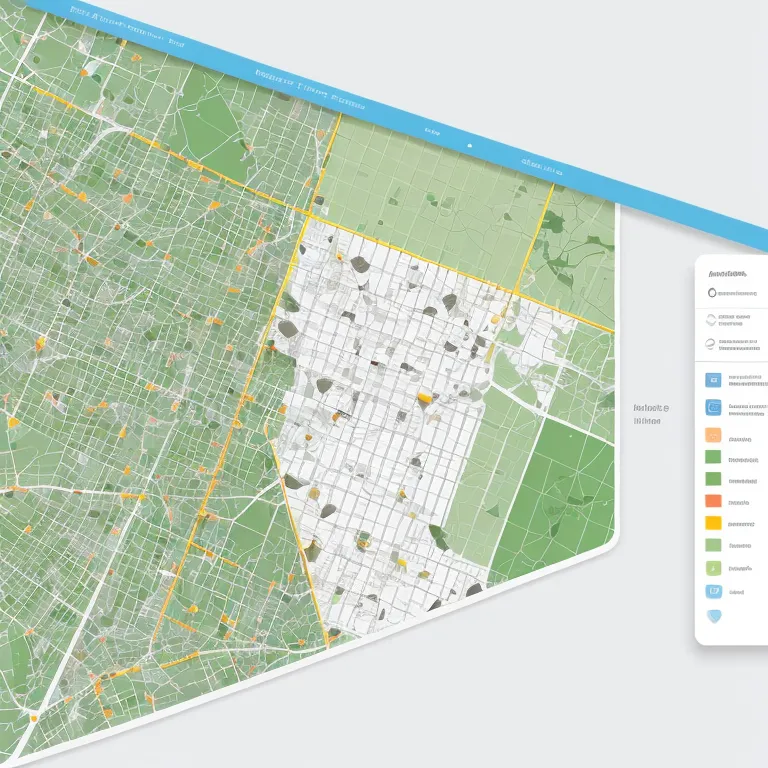
Task: Click the white highlighted district on the map
Action: [x=390, y=420]
